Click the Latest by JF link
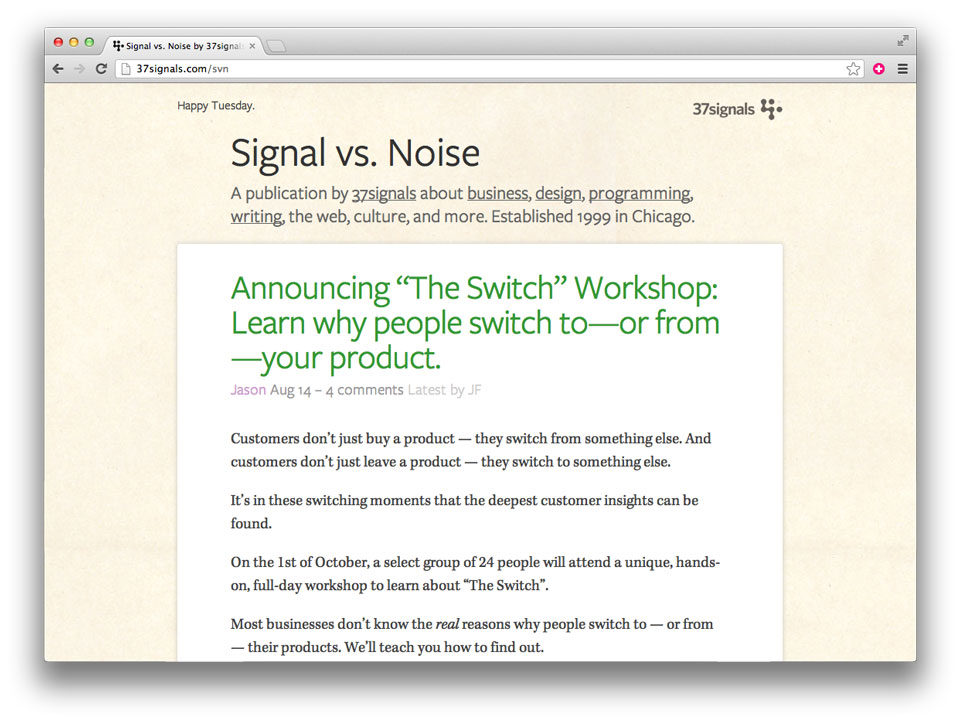The image size is (960, 722). [x=444, y=389]
